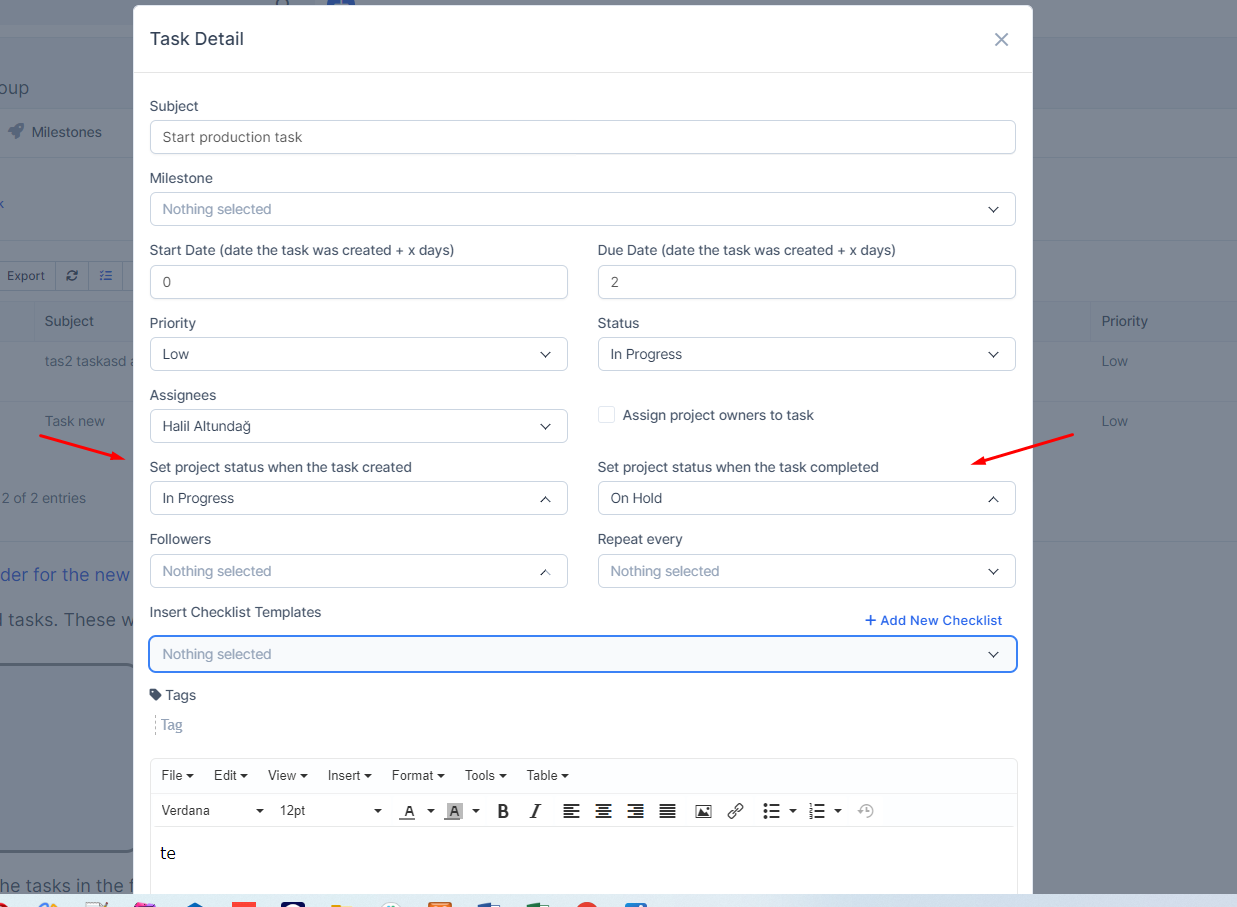The height and width of the screenshot is (907, 1237).
Task: Click the Tags label icon
Action: pos(158,694)
